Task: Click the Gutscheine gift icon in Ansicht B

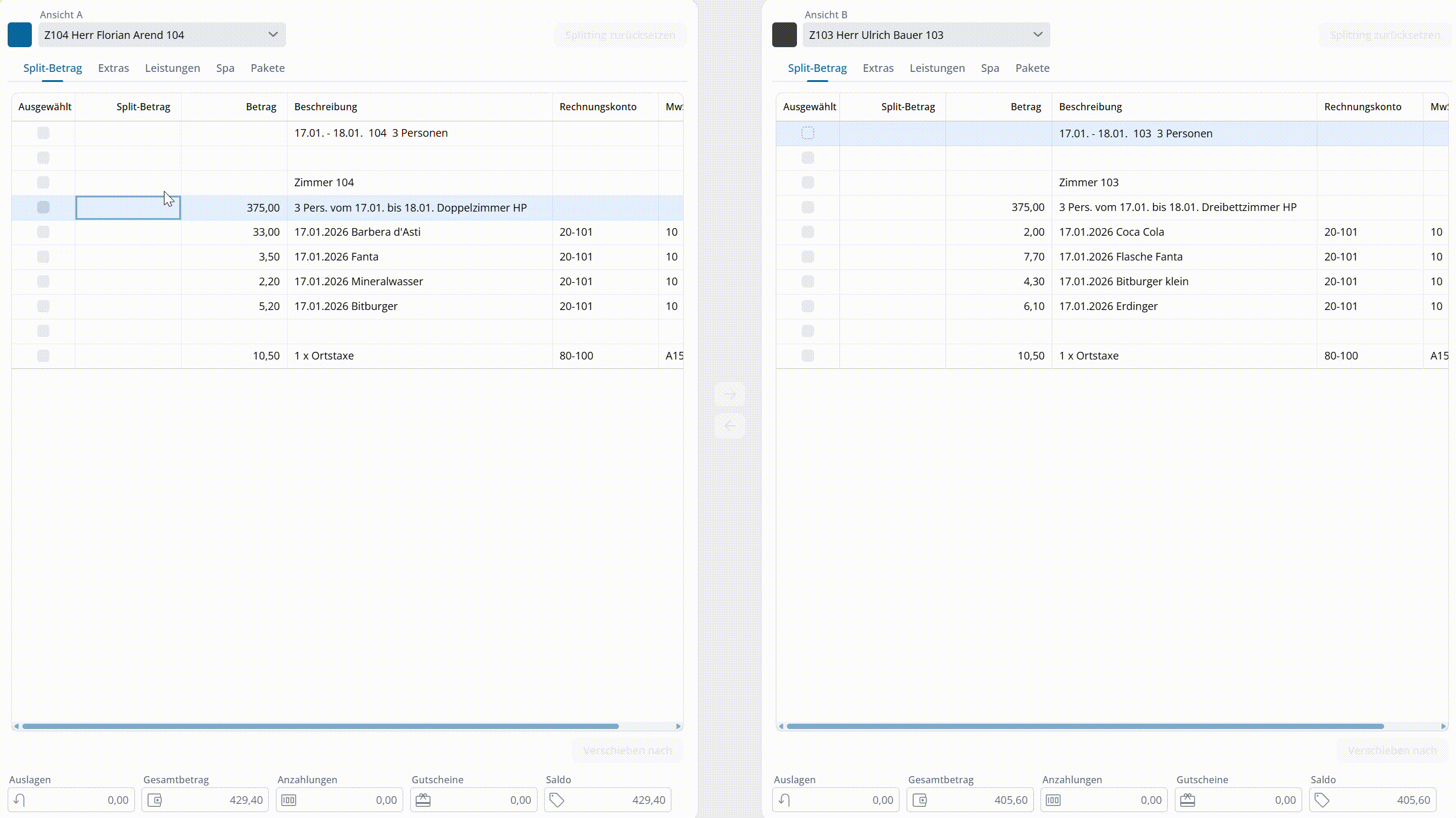Action: tap(1187, 800)
